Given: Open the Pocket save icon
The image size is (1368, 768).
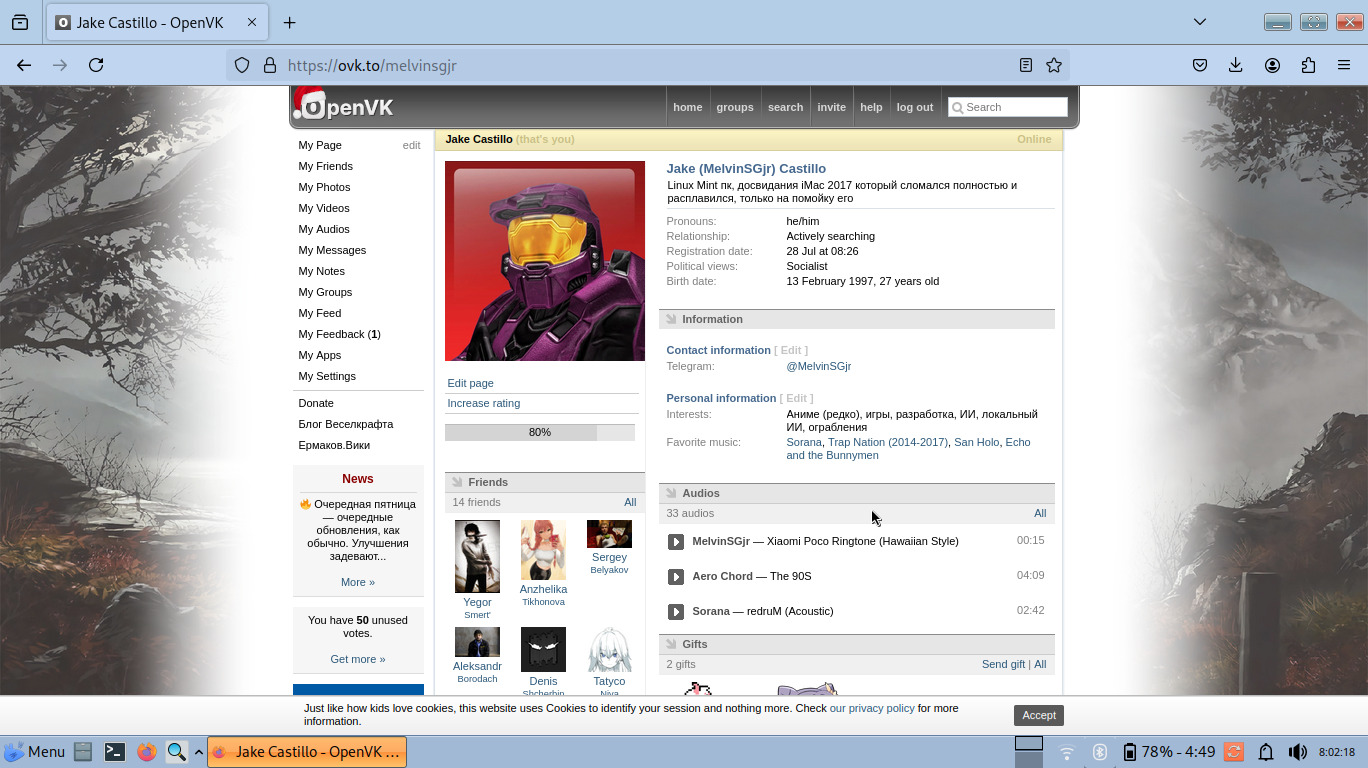Looking at the screenshot, I should pos(1200,65).
